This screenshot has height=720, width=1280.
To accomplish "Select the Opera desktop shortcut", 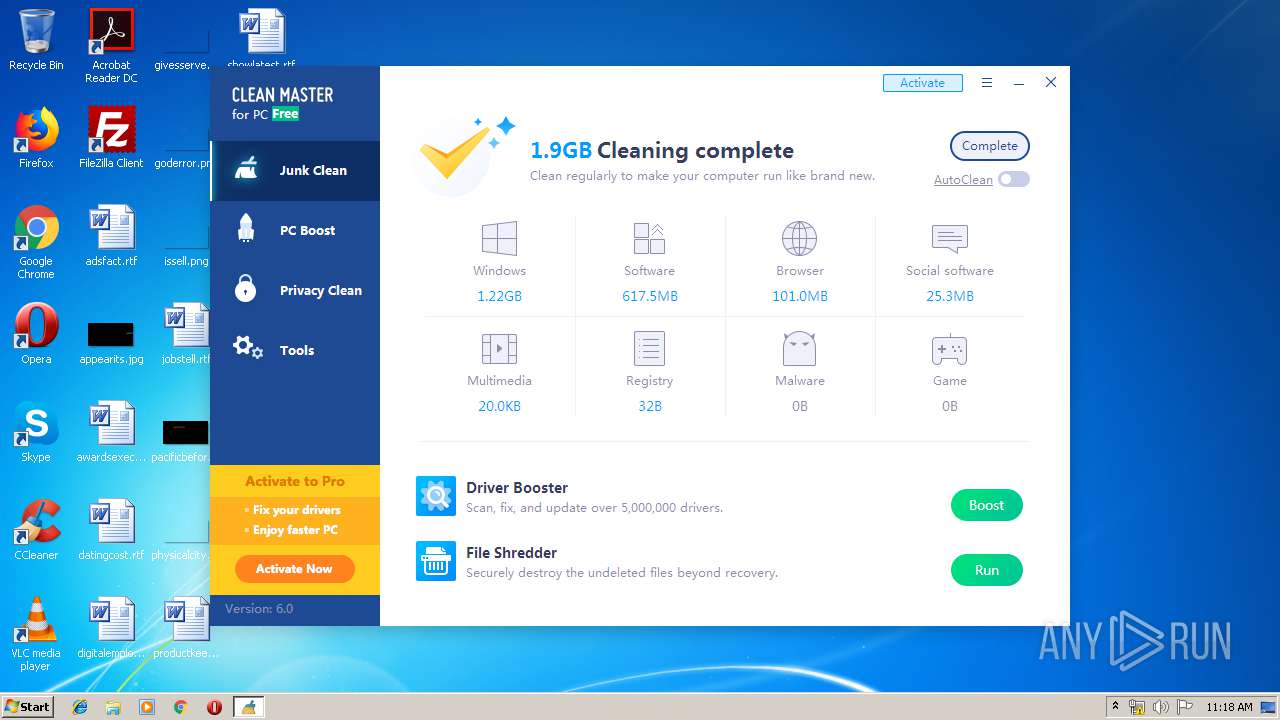I will coord(36,334).
